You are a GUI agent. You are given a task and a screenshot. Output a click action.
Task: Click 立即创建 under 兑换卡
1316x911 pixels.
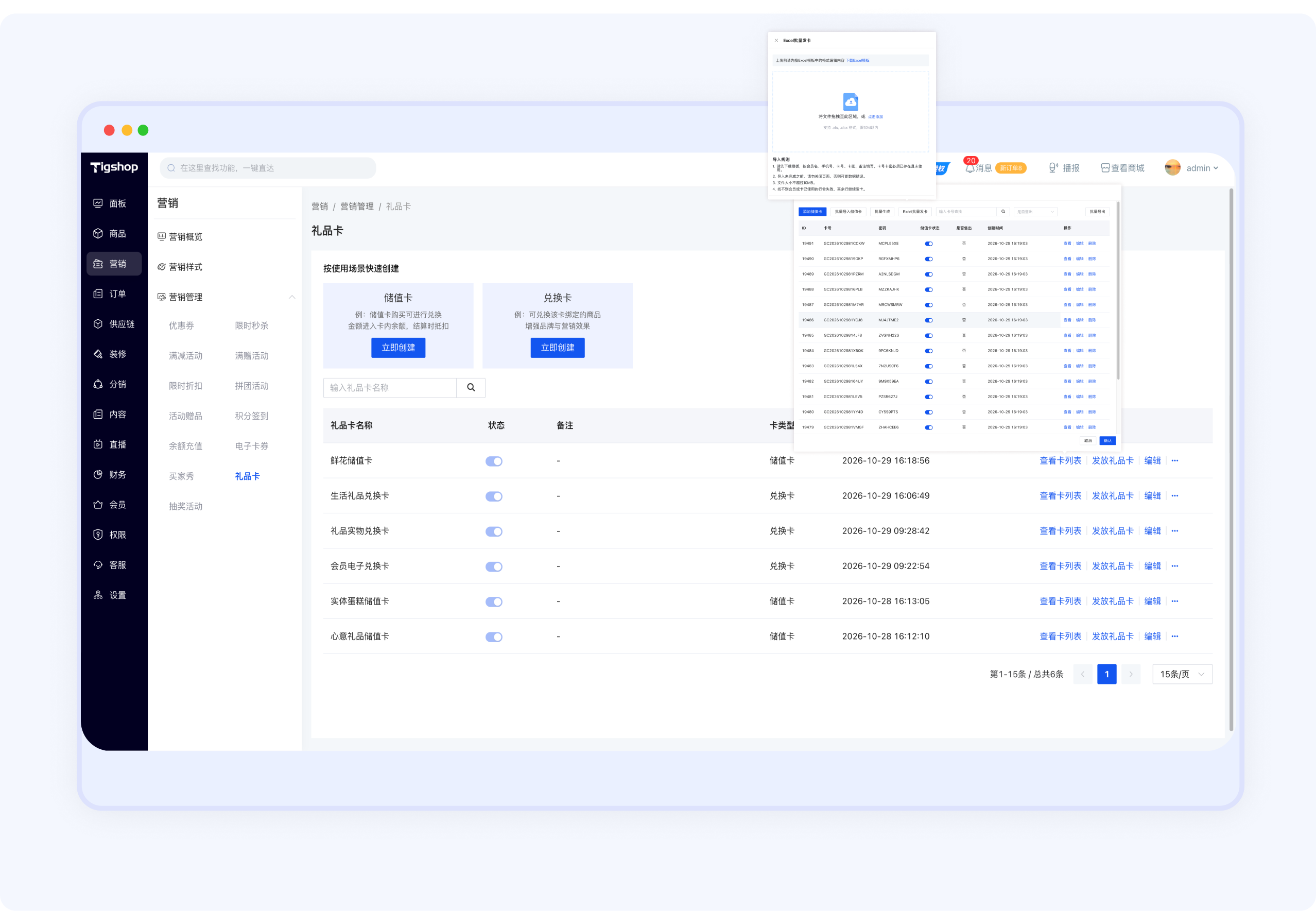[x=558, y=348]
